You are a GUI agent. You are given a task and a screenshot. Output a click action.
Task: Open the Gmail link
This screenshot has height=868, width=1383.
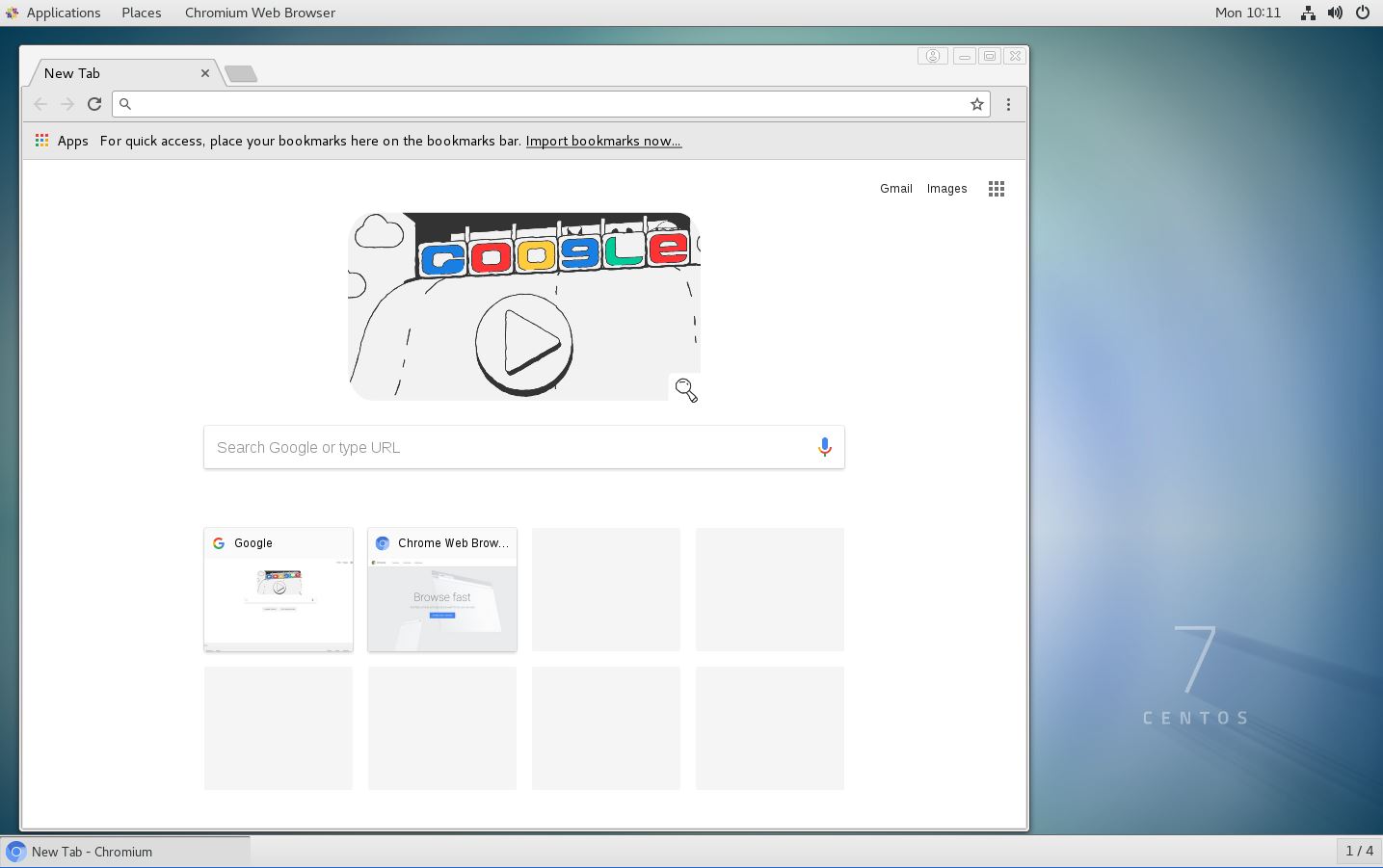(896, 189)
